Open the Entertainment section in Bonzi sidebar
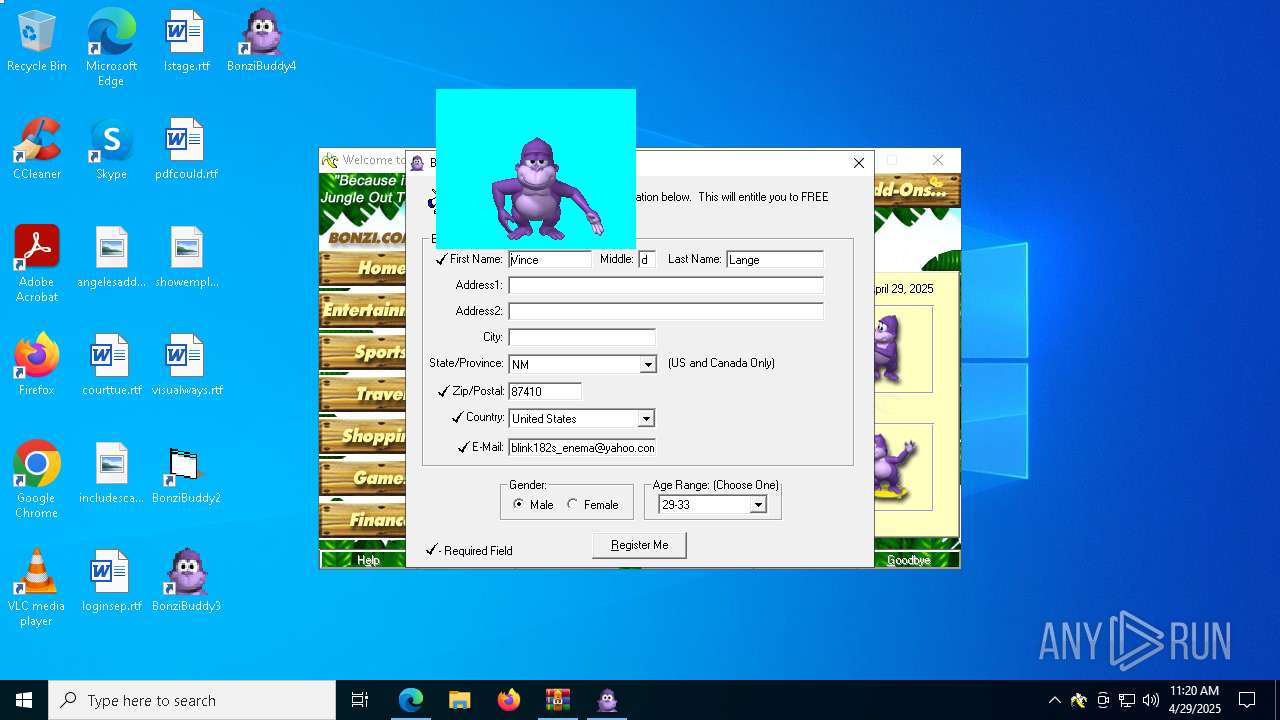 click(363, 310)
